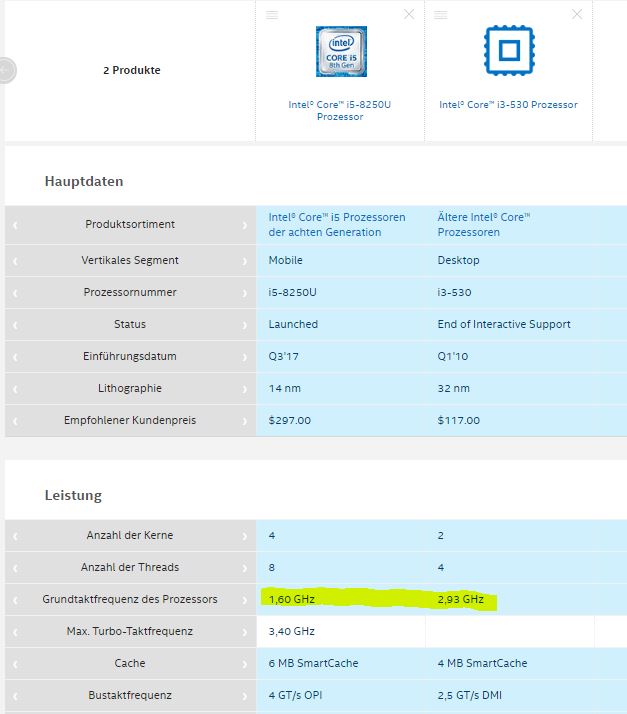Click the '4 MB SmartCache' value
The width and height of the screenshot is (627, 714).
[482, 663]
